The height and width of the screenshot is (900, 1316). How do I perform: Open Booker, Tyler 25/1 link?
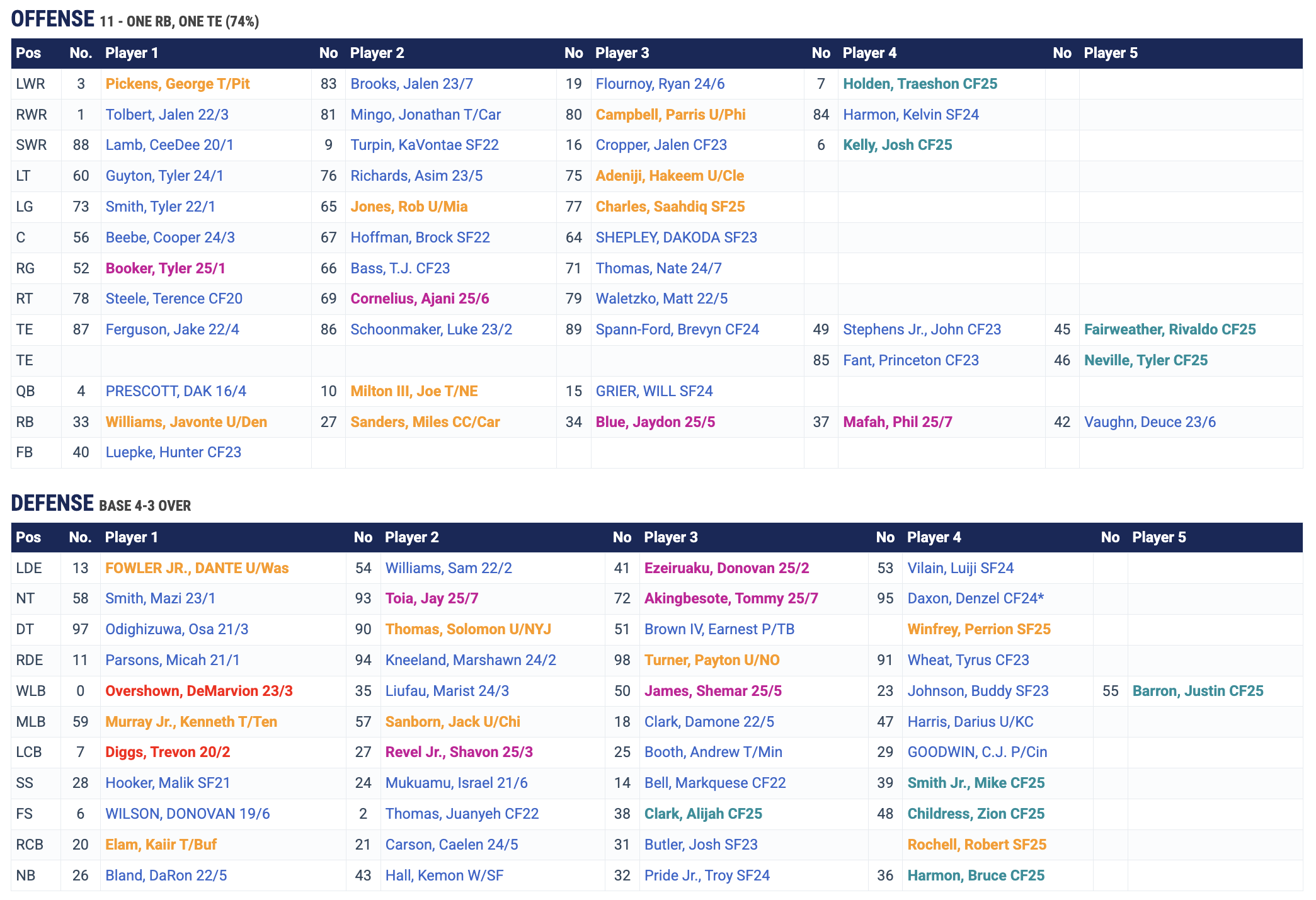pyautogui.click(x=166, y=268)
